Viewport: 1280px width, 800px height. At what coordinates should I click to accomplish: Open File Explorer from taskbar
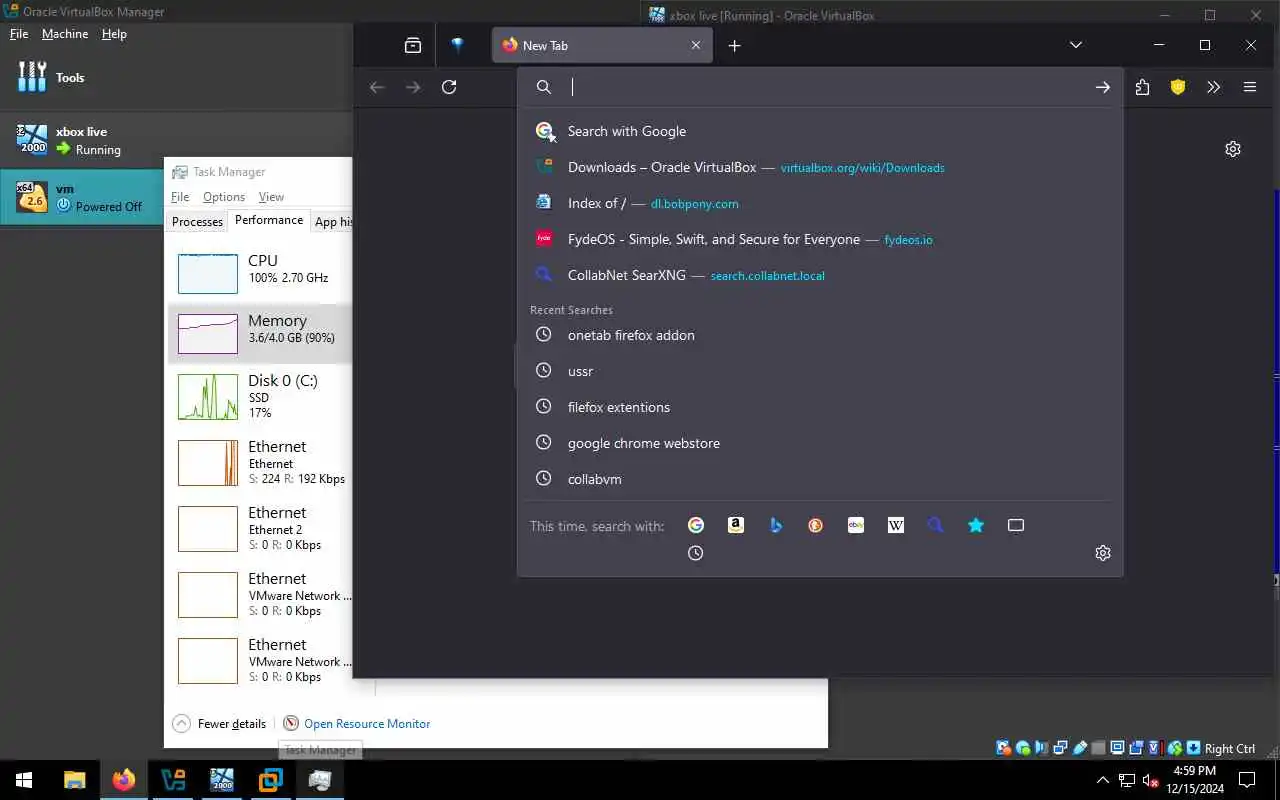pos(74,780)
